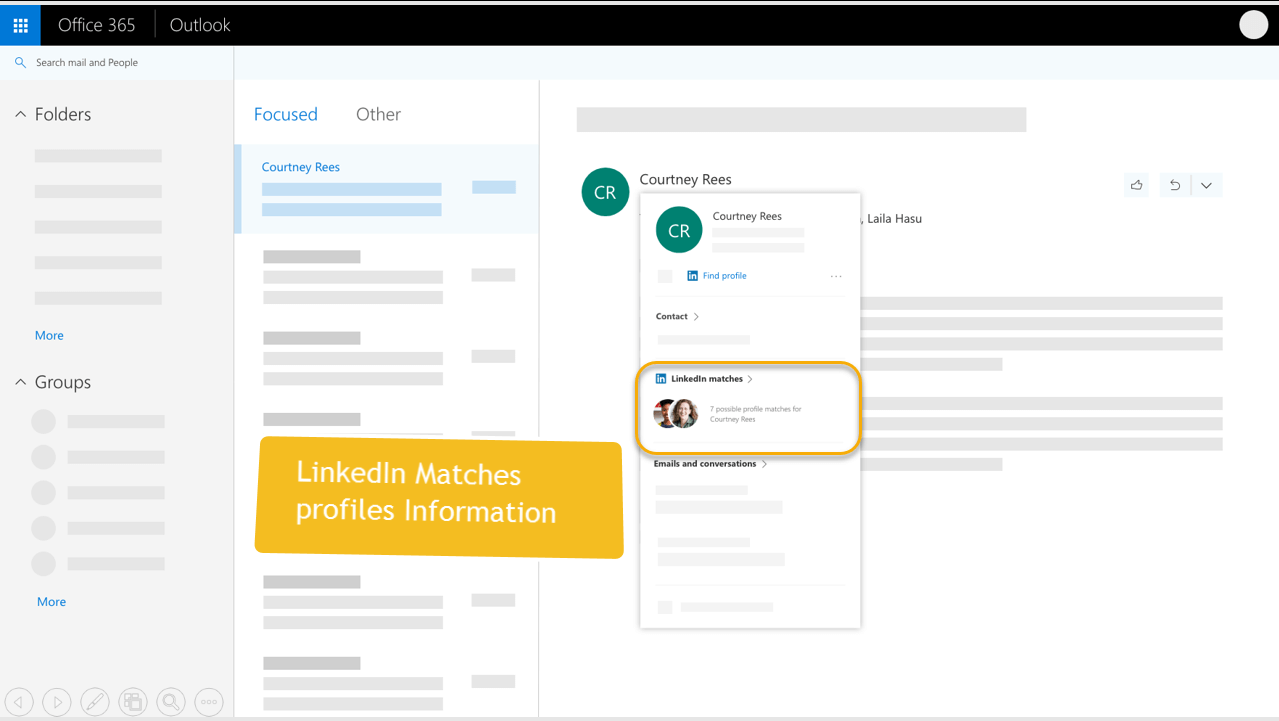Open the bottom toolbar's more options ellipsis
1279x721 pixels.
[x=209, y=702]
